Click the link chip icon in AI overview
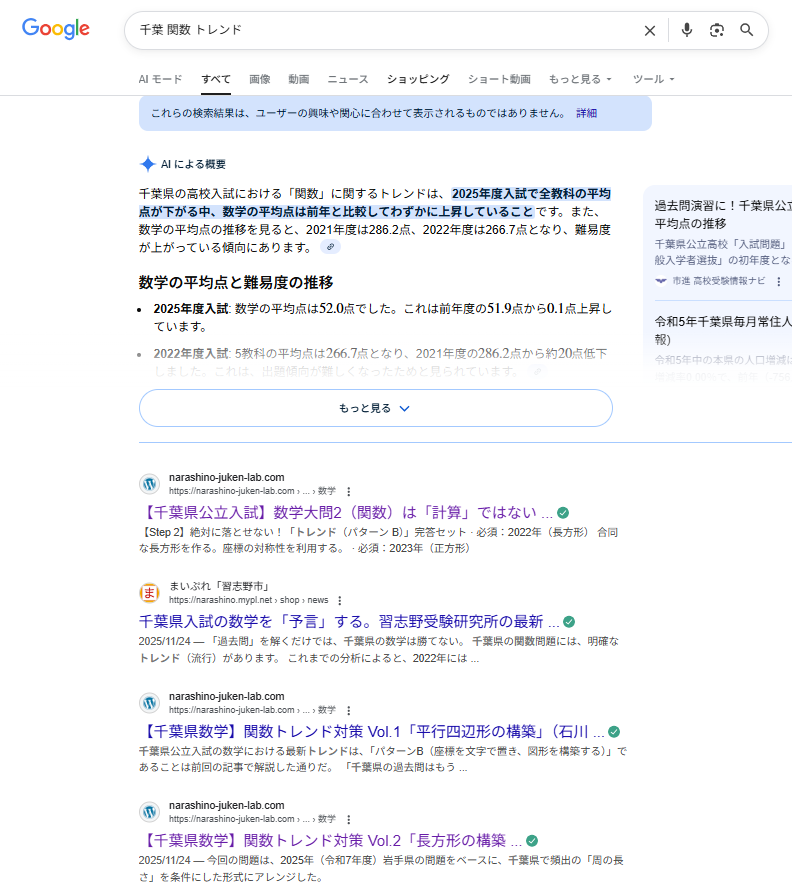792x888 pixels. click(x=330, y=247)
